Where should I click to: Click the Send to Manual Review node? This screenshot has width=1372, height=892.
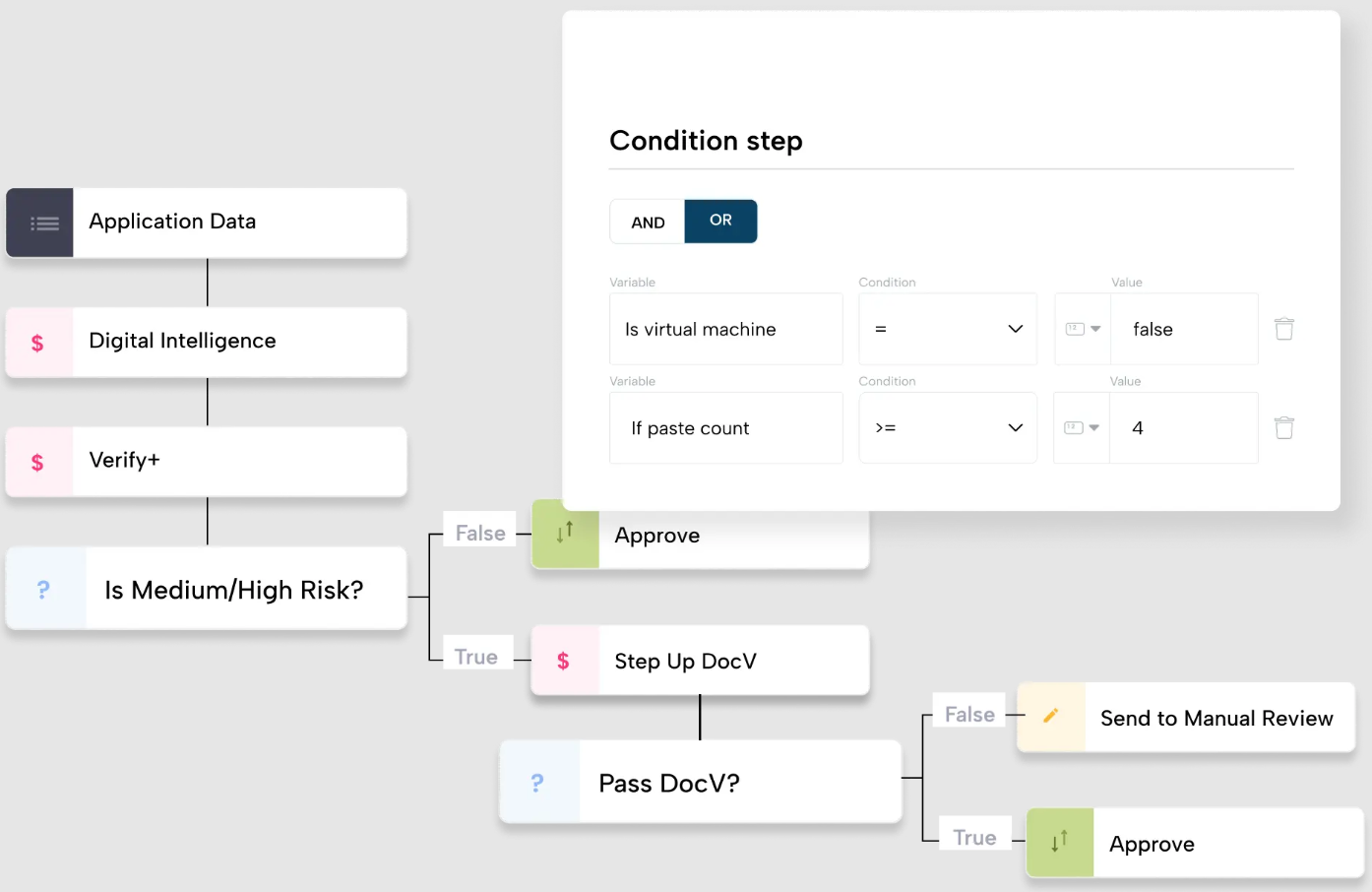coord(1217,717)
